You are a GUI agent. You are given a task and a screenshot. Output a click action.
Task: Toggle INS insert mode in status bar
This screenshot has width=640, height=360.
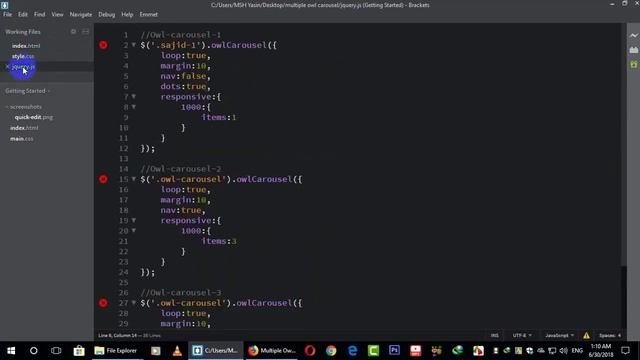[x=495, y=336]
